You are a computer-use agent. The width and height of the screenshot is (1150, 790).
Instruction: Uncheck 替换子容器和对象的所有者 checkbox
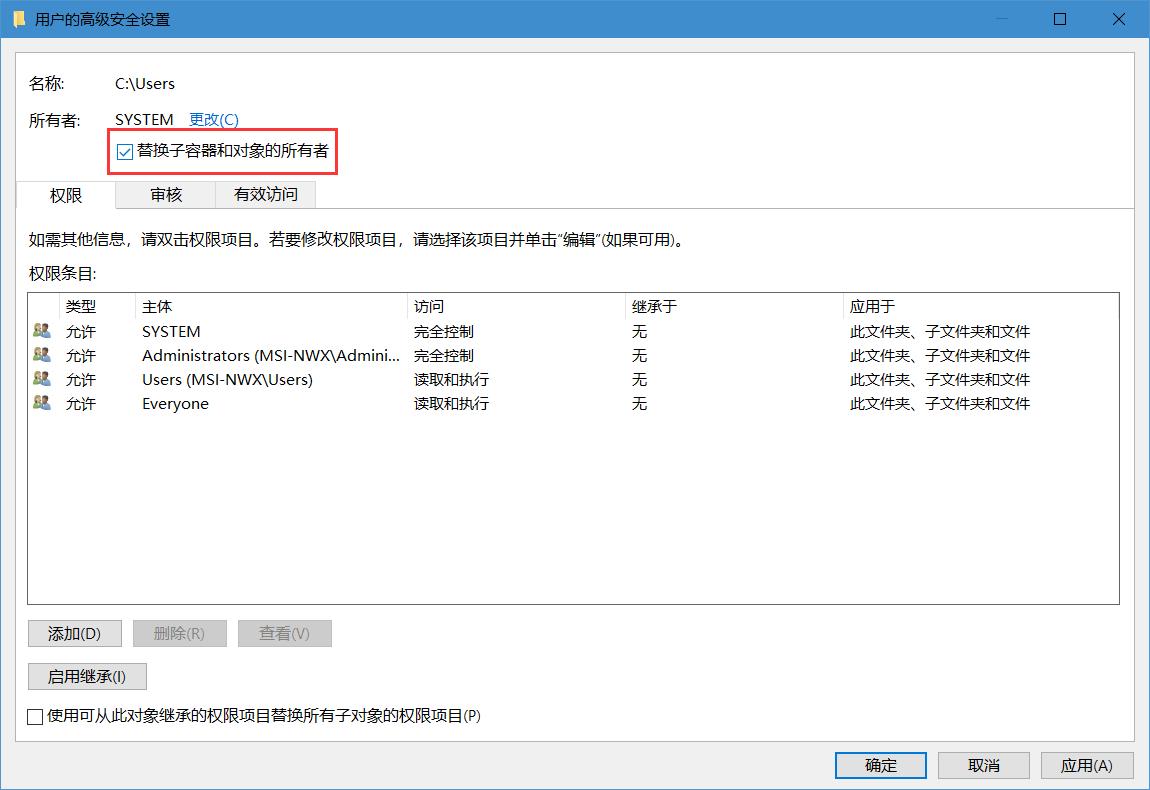click(x=125, y=152)
